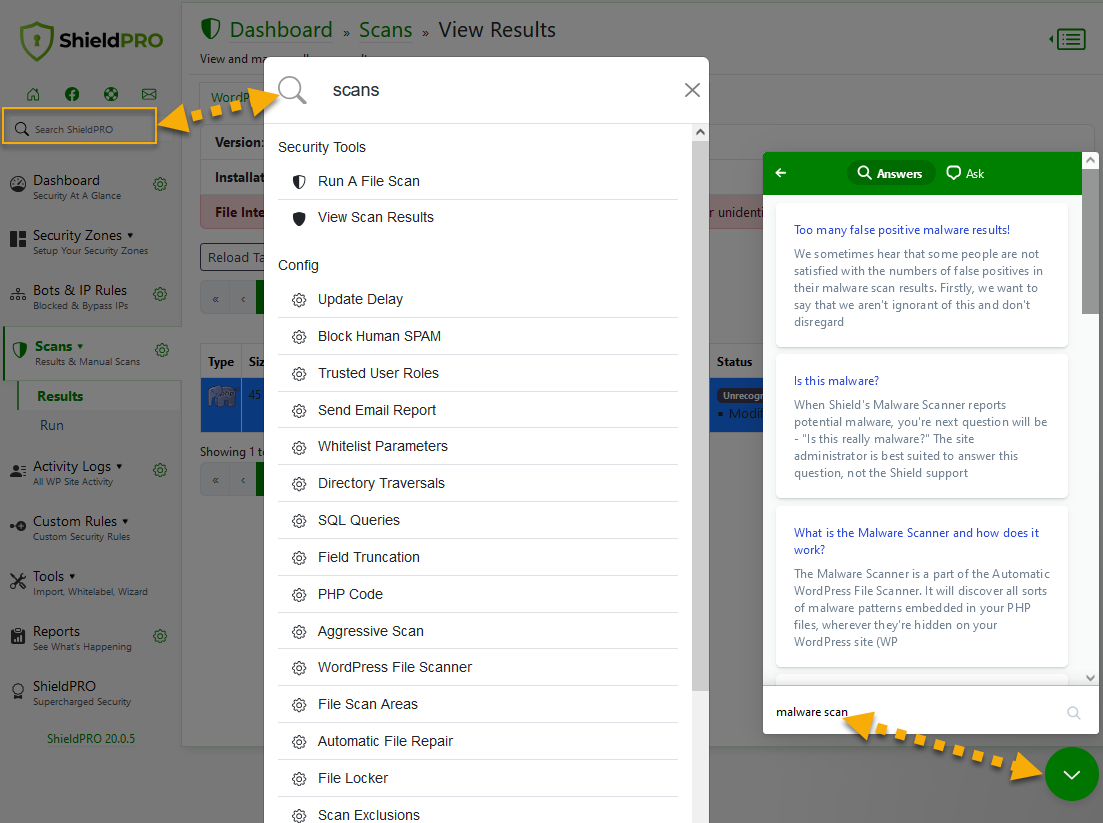The image size is (1103, 823).
Task: Click the Scans breadcrumb link
Action: click(x=385, y=30)
